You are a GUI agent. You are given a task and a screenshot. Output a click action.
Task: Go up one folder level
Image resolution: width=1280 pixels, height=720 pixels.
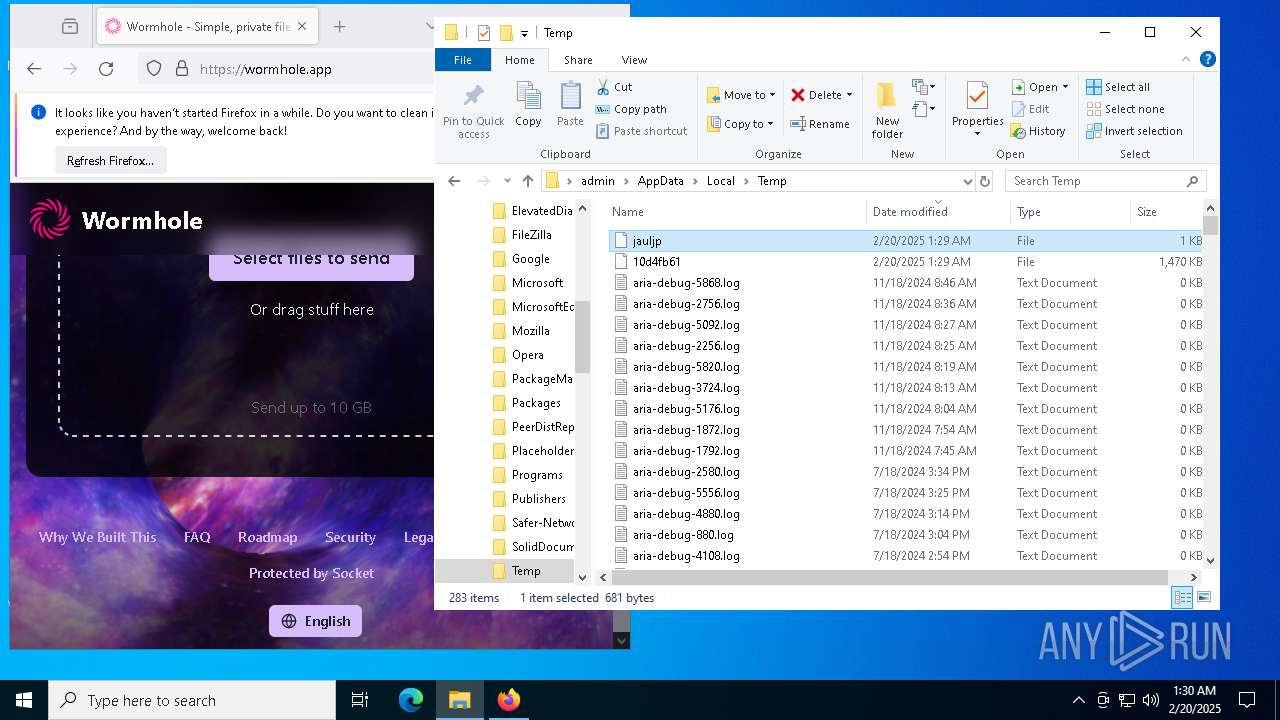[528, 181]
